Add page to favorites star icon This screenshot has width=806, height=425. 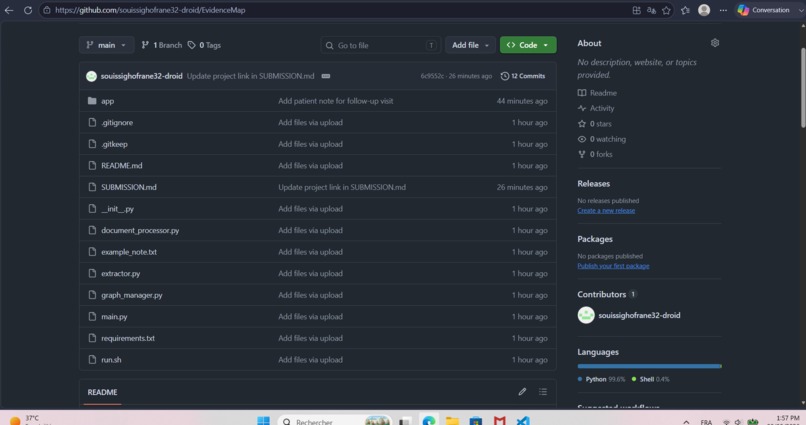point(666,10)
